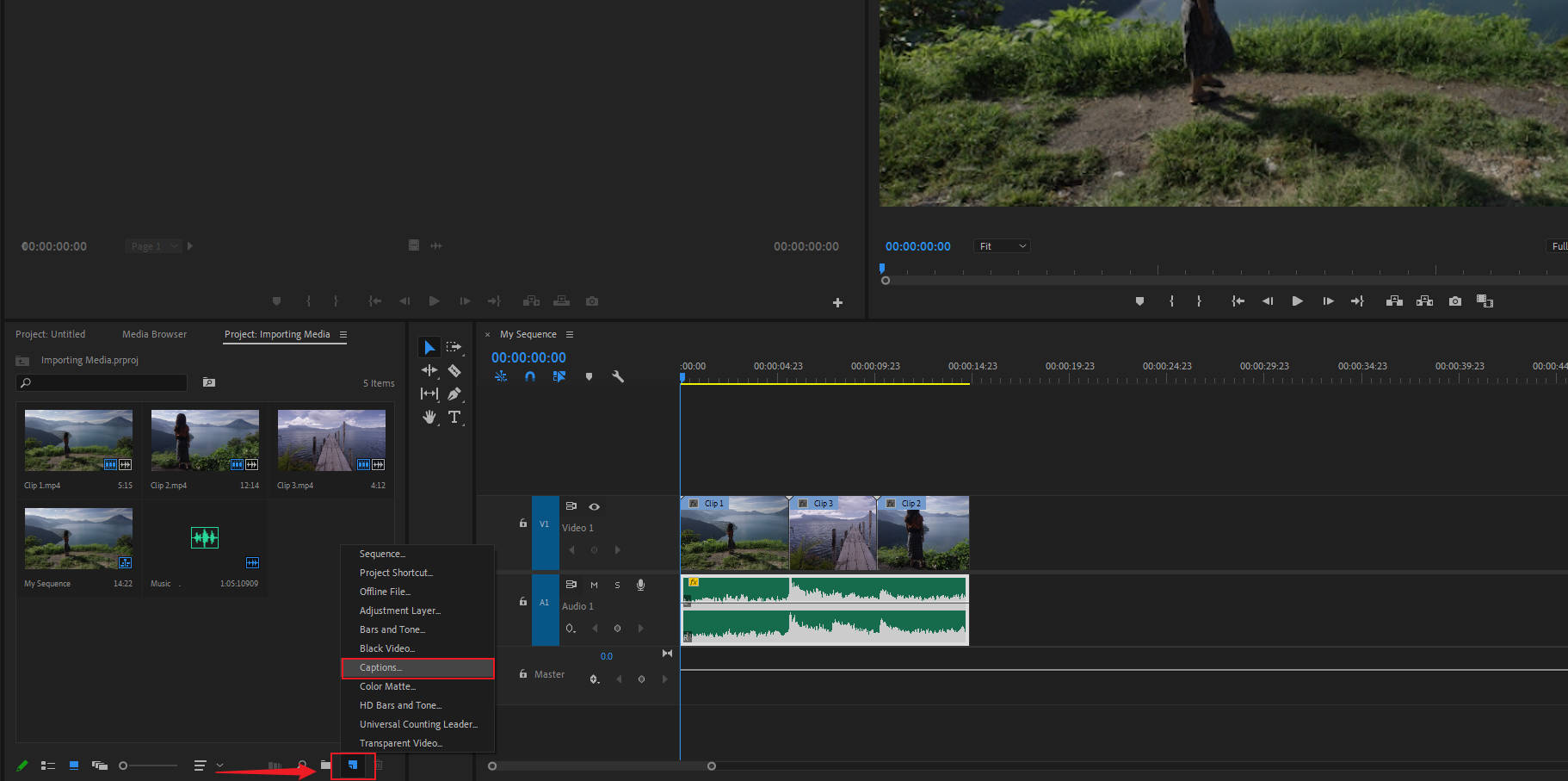Add marker in the timeline panel

(x=589, y=376)
